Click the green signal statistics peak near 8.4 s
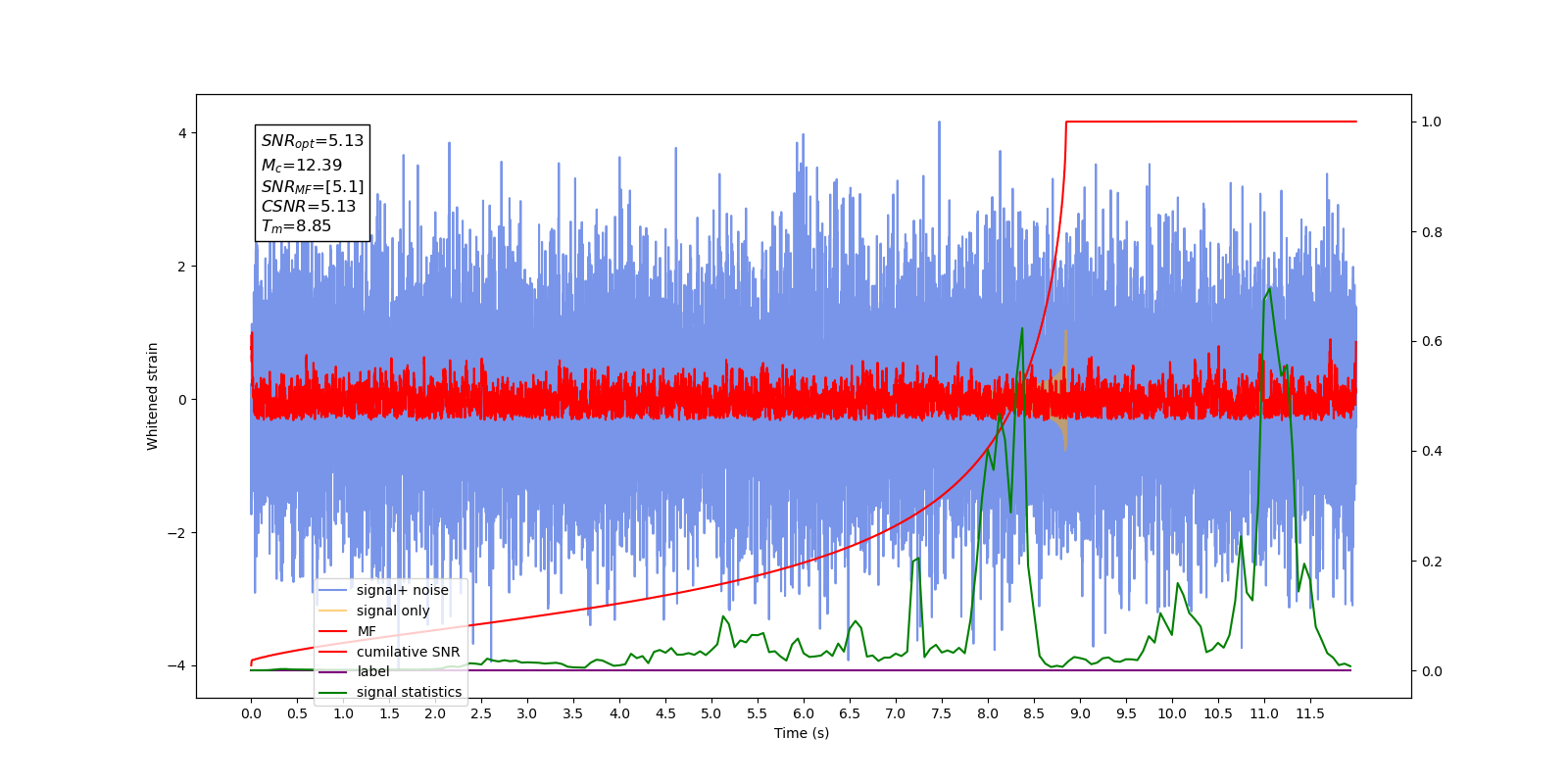 1022,330
